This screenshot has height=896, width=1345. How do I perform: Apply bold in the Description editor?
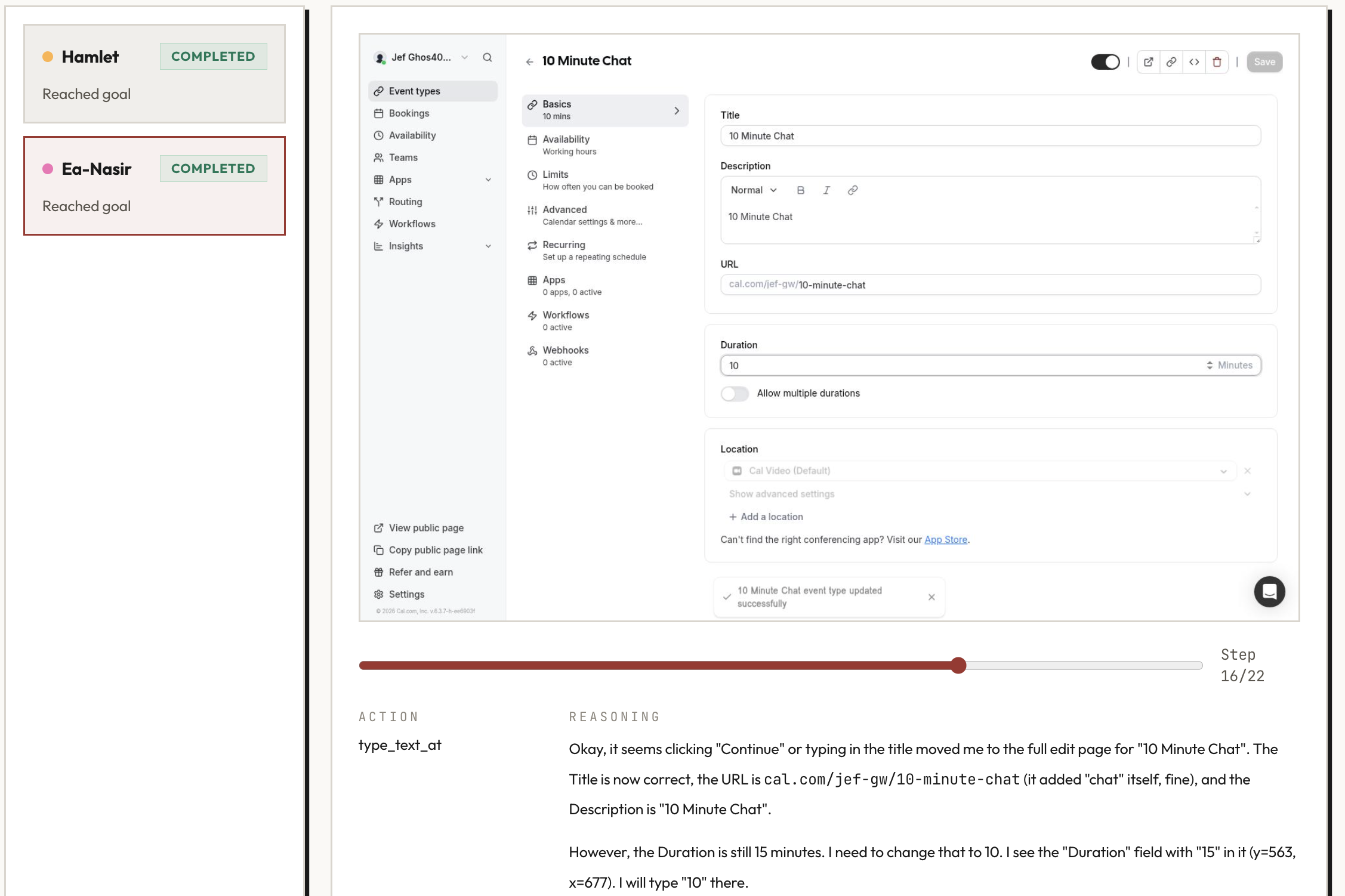coord(800,190)
